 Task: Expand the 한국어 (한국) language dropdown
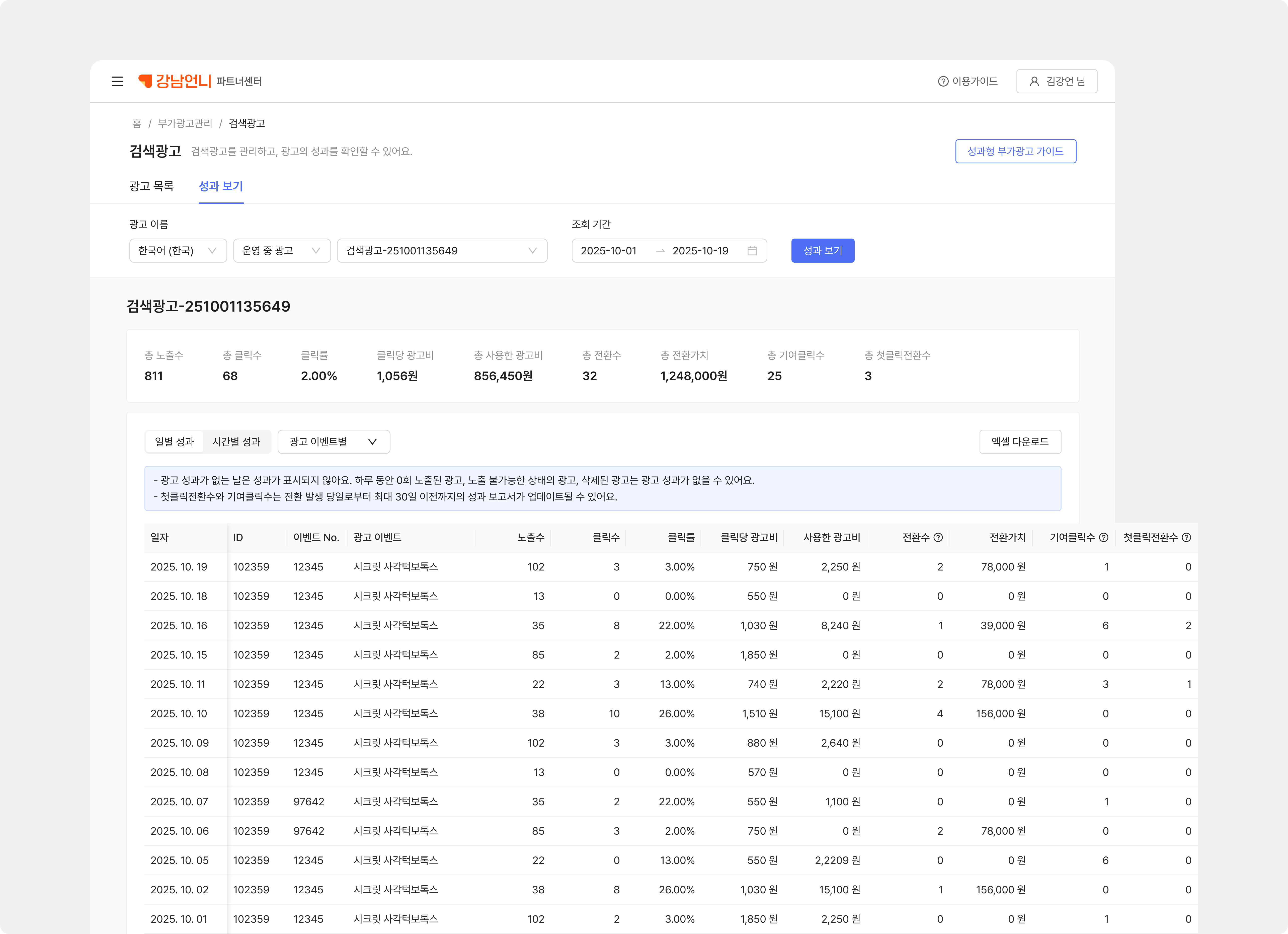point(178,251)
